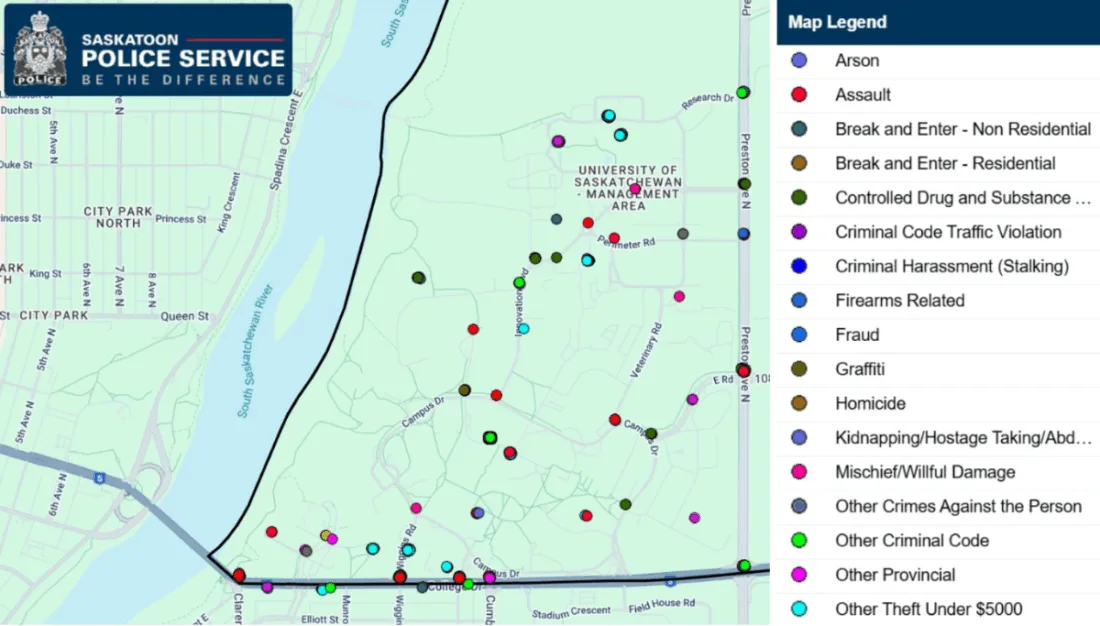Click the Criminal Code Traffic Violation color swatch
Viewport: 1100px width, 626px height.
(x=800, y=231)
